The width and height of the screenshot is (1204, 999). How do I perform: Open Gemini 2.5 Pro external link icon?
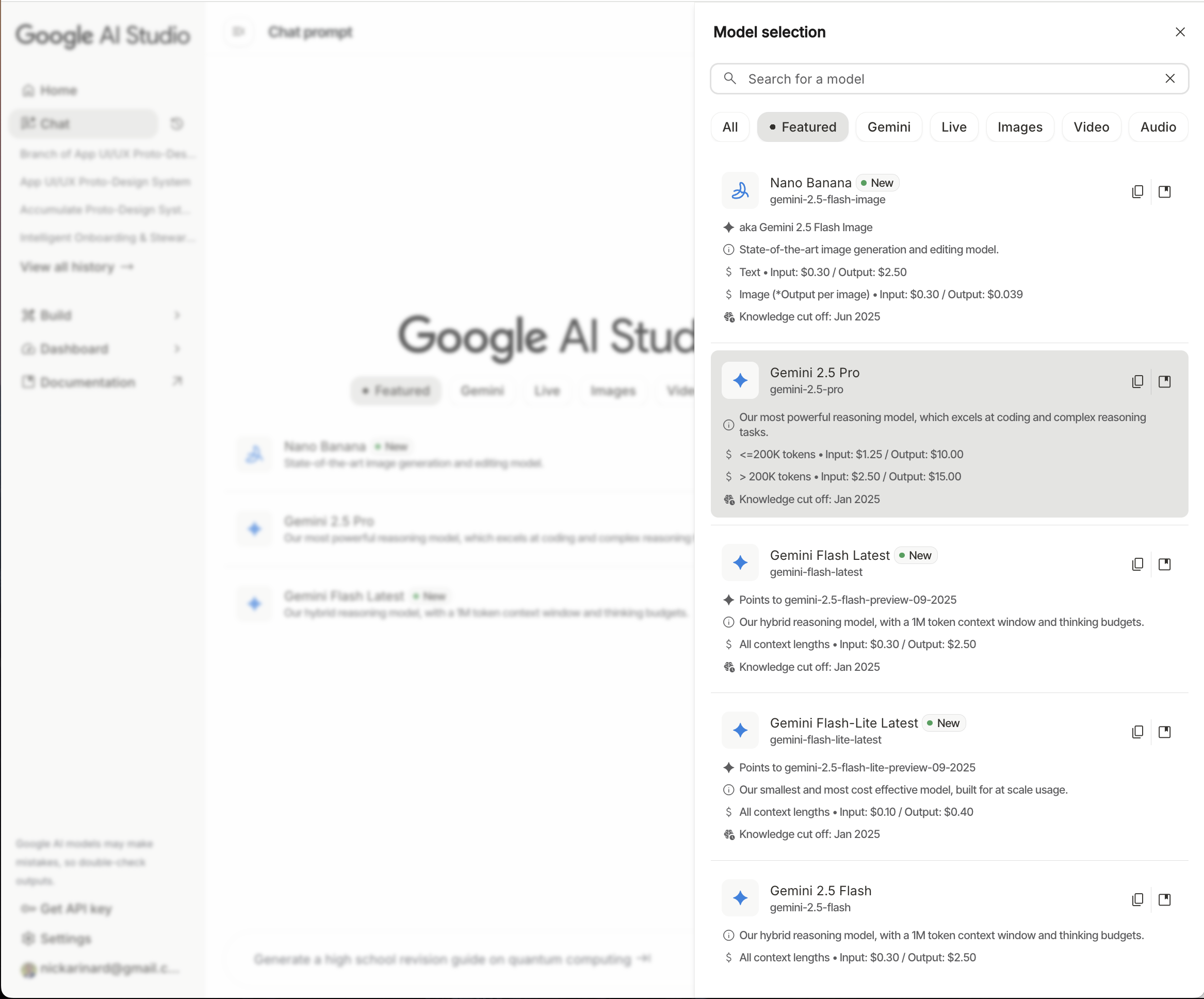click(x=1164, y=381)
